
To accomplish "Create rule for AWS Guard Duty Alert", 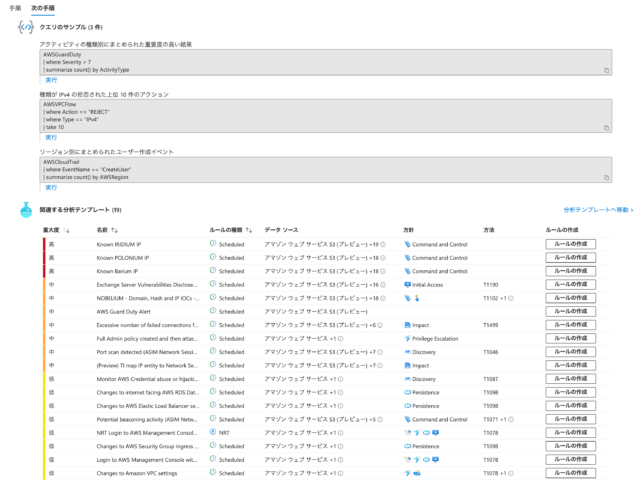I will click(571, 311).
